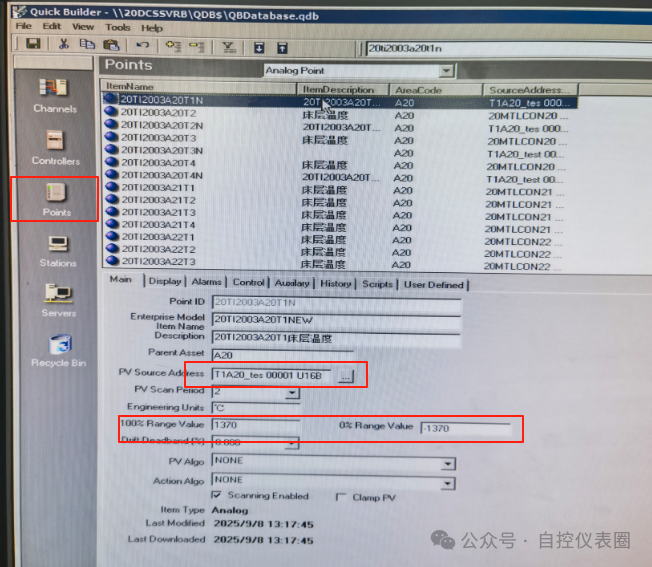Toggle the Scanning Enabled checkbox
Screen dimensions: 652x567
216,495
